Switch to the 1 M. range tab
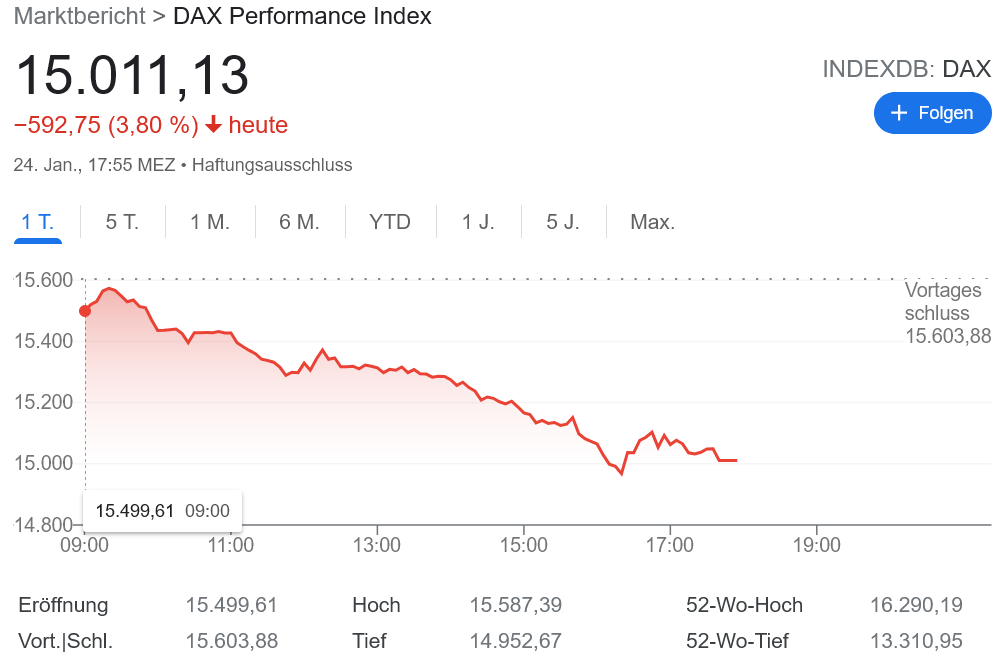The image size is (1000, 665). pyautogui.click(x=210, y=222)
